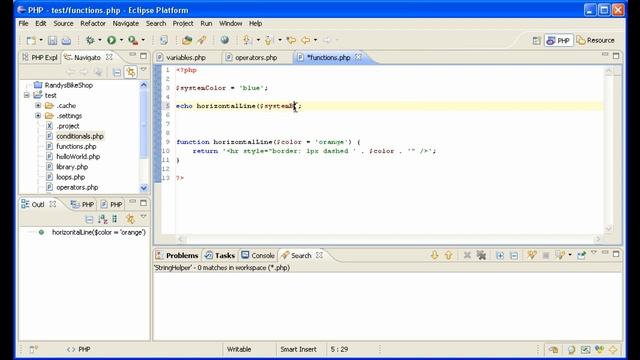The height and width of the screenshot is (360, 640).
Task: Show previous match in Search view
Action: [x=449, y=256]
